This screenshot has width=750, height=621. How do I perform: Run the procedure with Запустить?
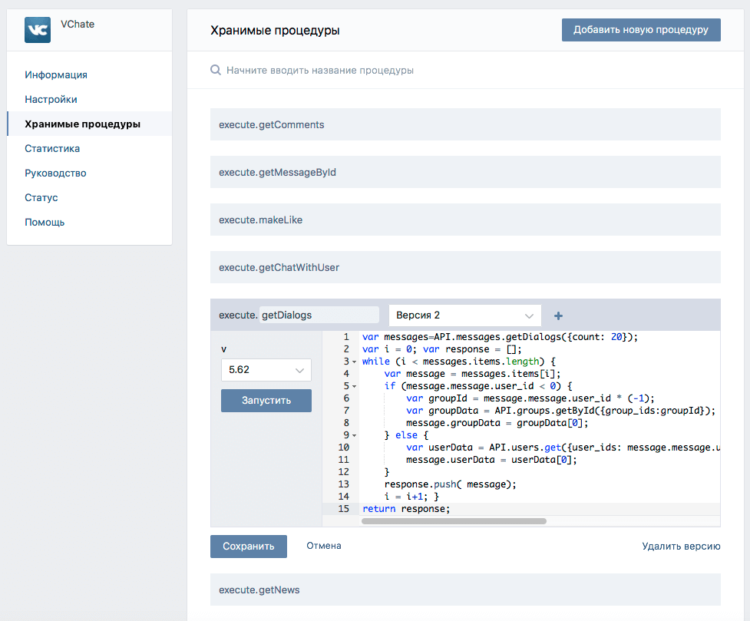pyautogui.click(x=266, y=400)
